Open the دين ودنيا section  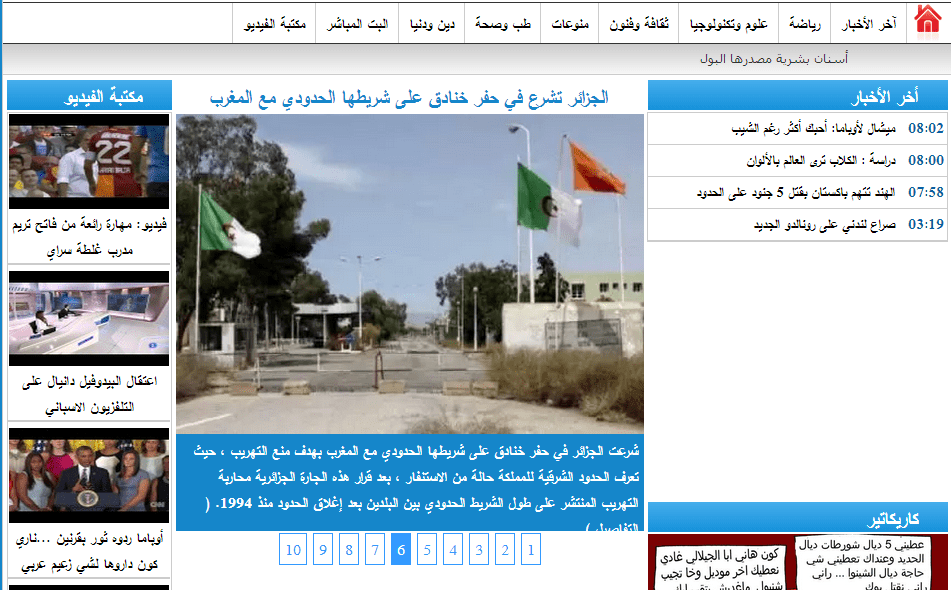click(x=432, y=24)
